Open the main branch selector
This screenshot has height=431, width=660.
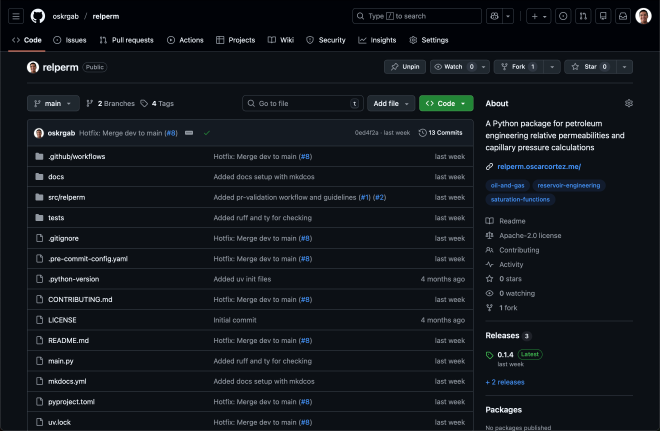[53, 104]
